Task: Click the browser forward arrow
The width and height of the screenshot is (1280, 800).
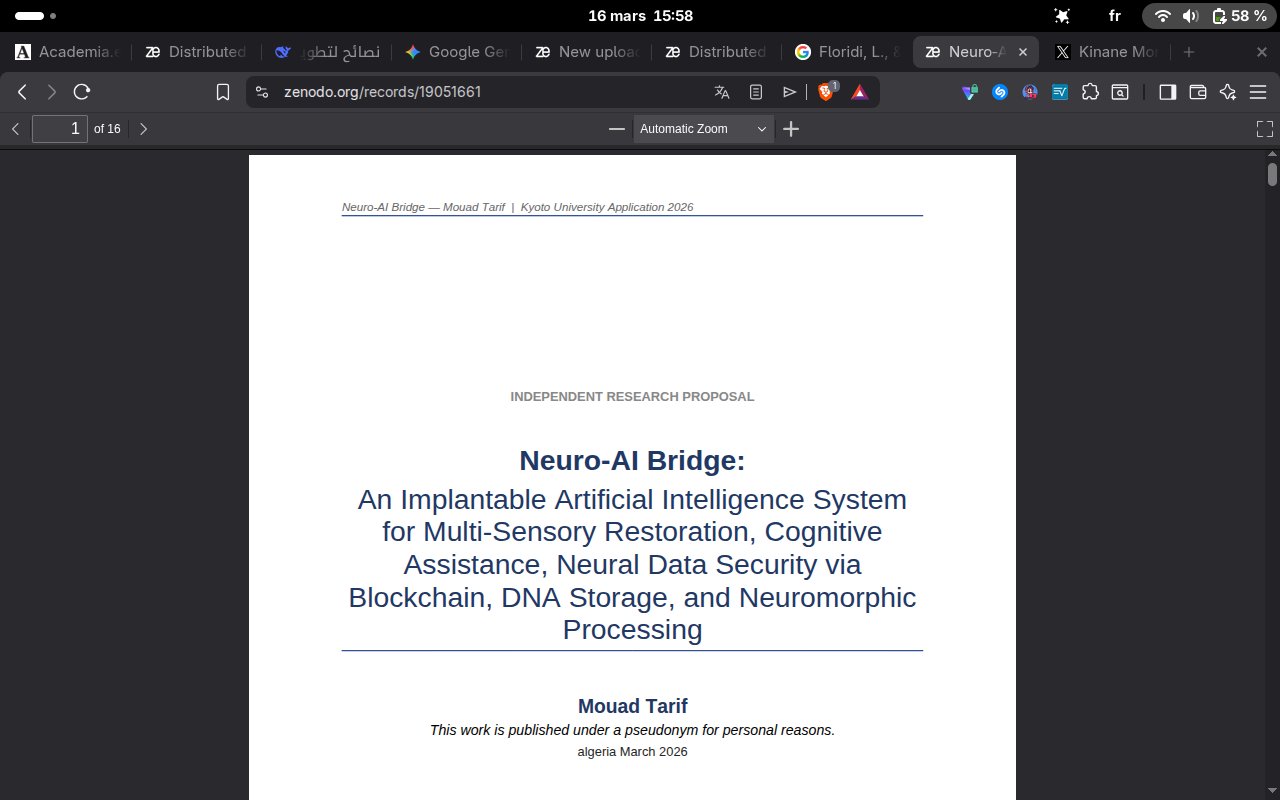Action: (x=52, y=92)
